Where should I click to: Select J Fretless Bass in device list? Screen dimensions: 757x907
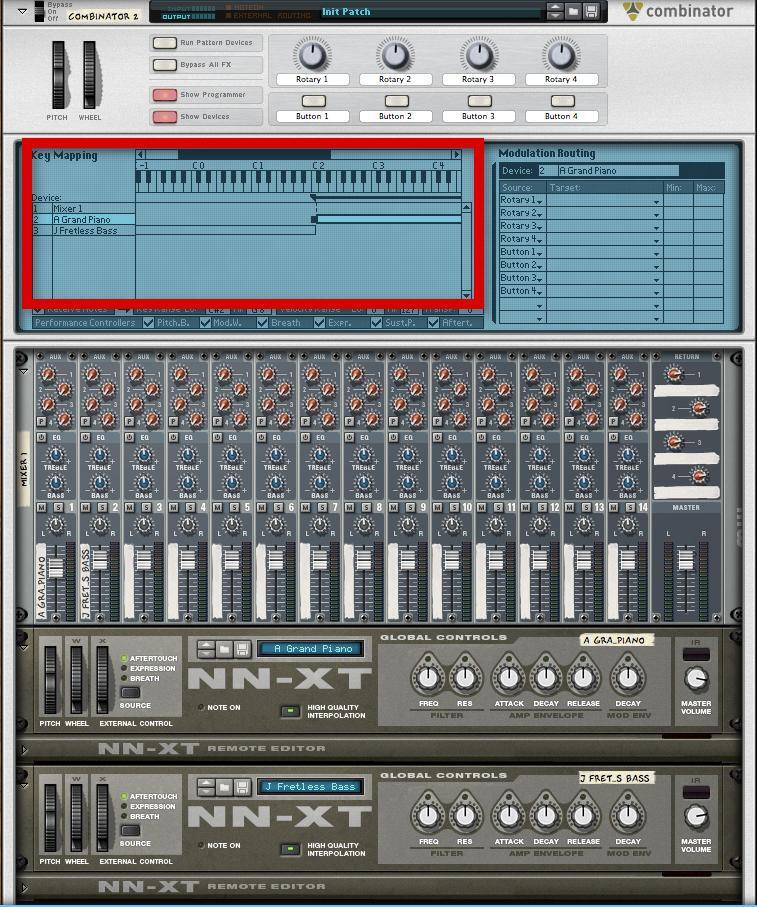pos(83,230)
